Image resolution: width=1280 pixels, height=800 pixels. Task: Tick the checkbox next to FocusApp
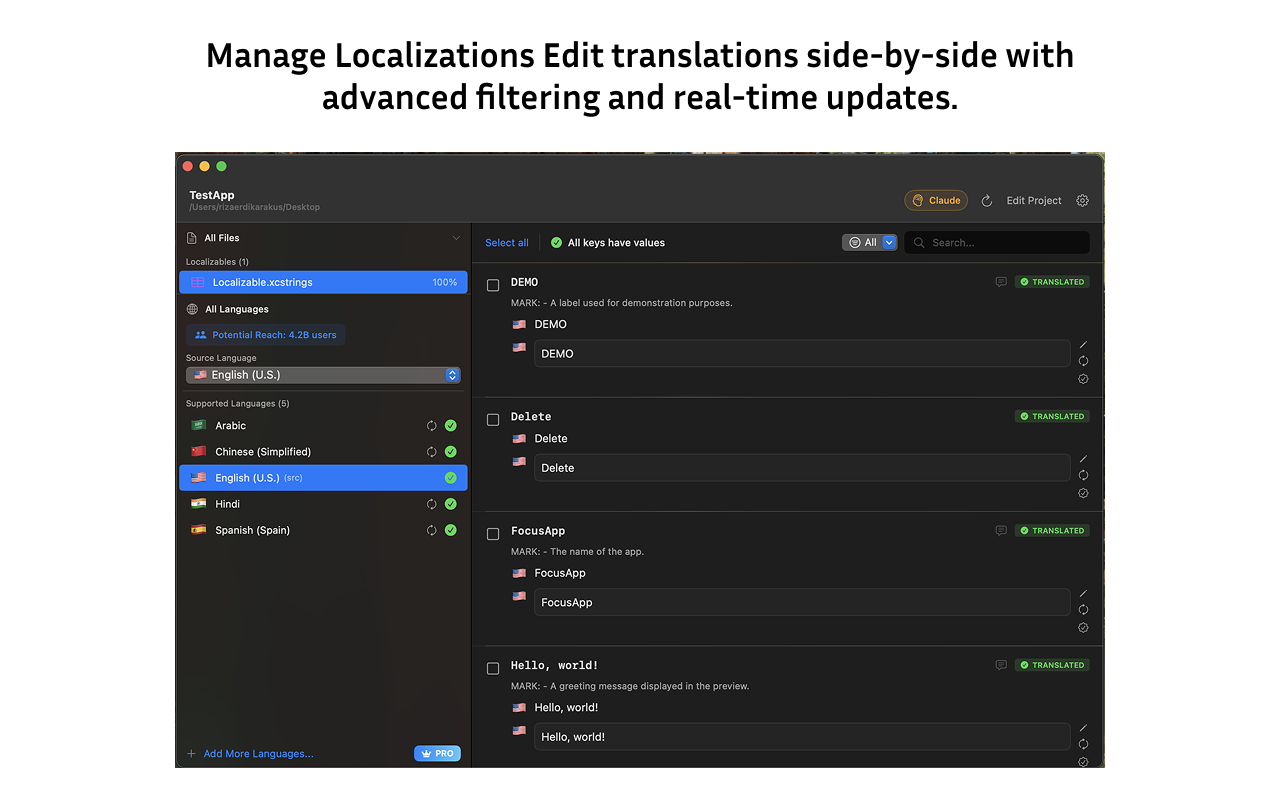tap(492, 533)
